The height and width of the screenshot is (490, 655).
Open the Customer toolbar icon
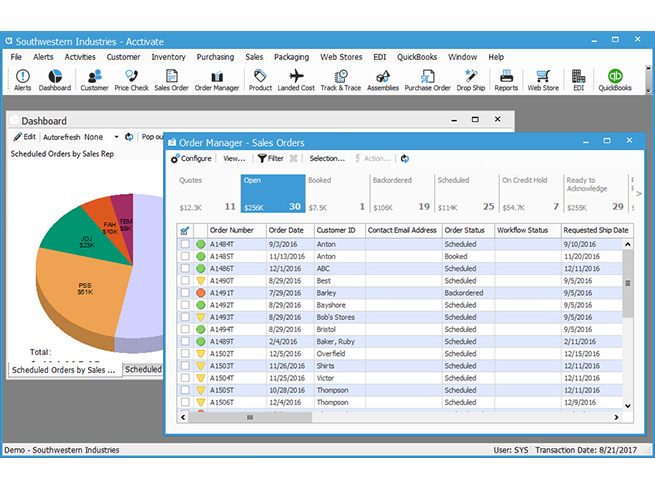pyautogui.click(x=94, y=80)
